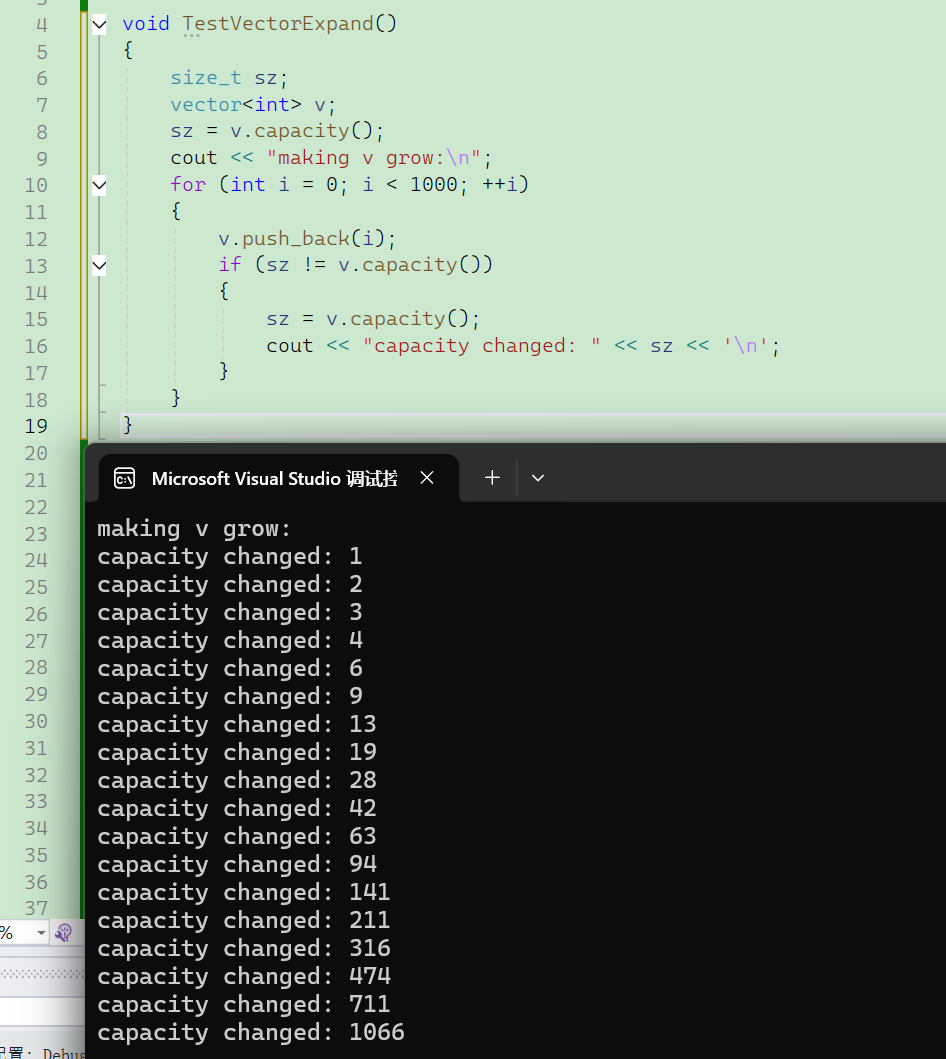Click line number 10 in the gutter
The height and width of the screenshot is (1059, 946).
point(36,185)
